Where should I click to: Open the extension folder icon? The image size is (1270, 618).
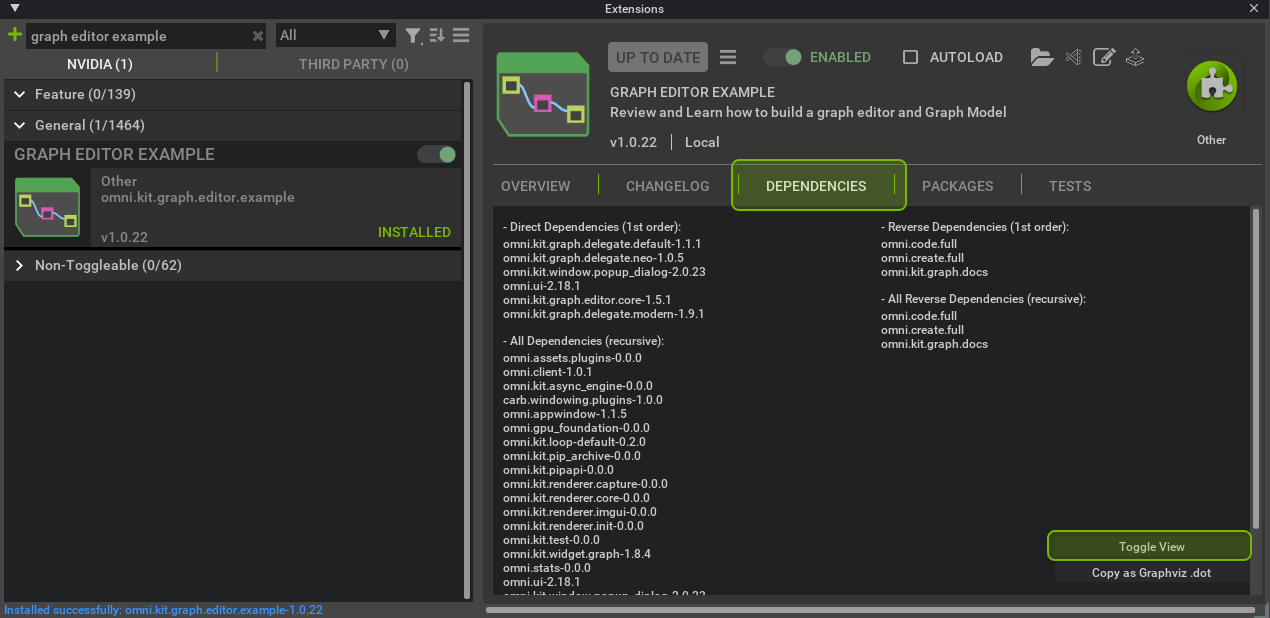coord(1042,57)
